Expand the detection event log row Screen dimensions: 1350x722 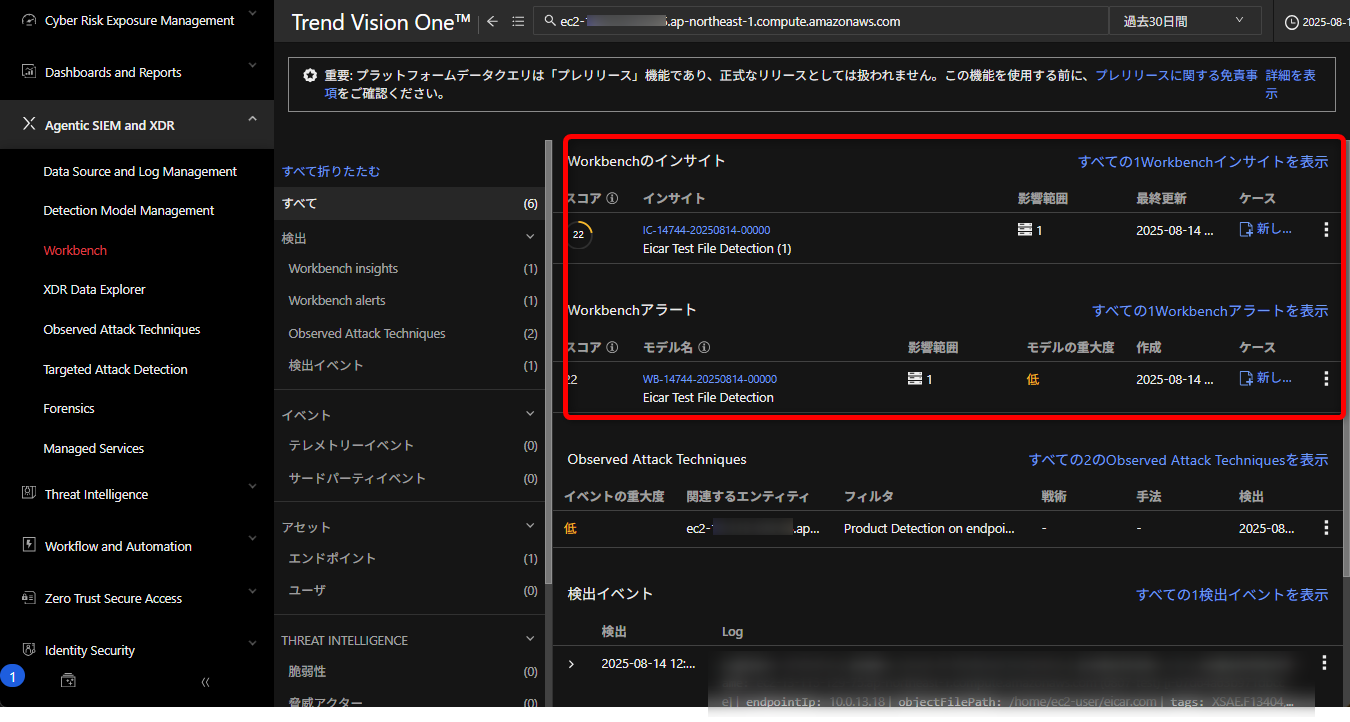tap(571, 664)
